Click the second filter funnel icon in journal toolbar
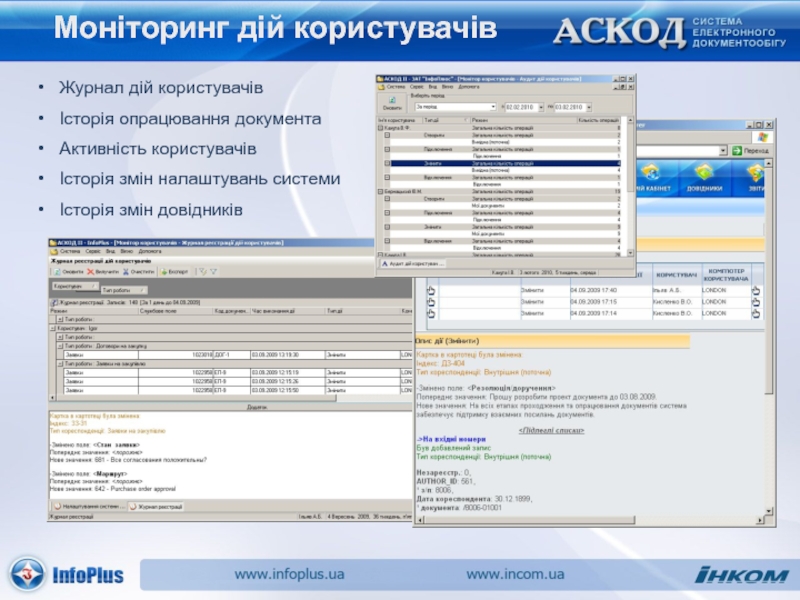Image resolution: width=800 pixels, height=600 pixels. pyautogui.click(x=214, y=272)
